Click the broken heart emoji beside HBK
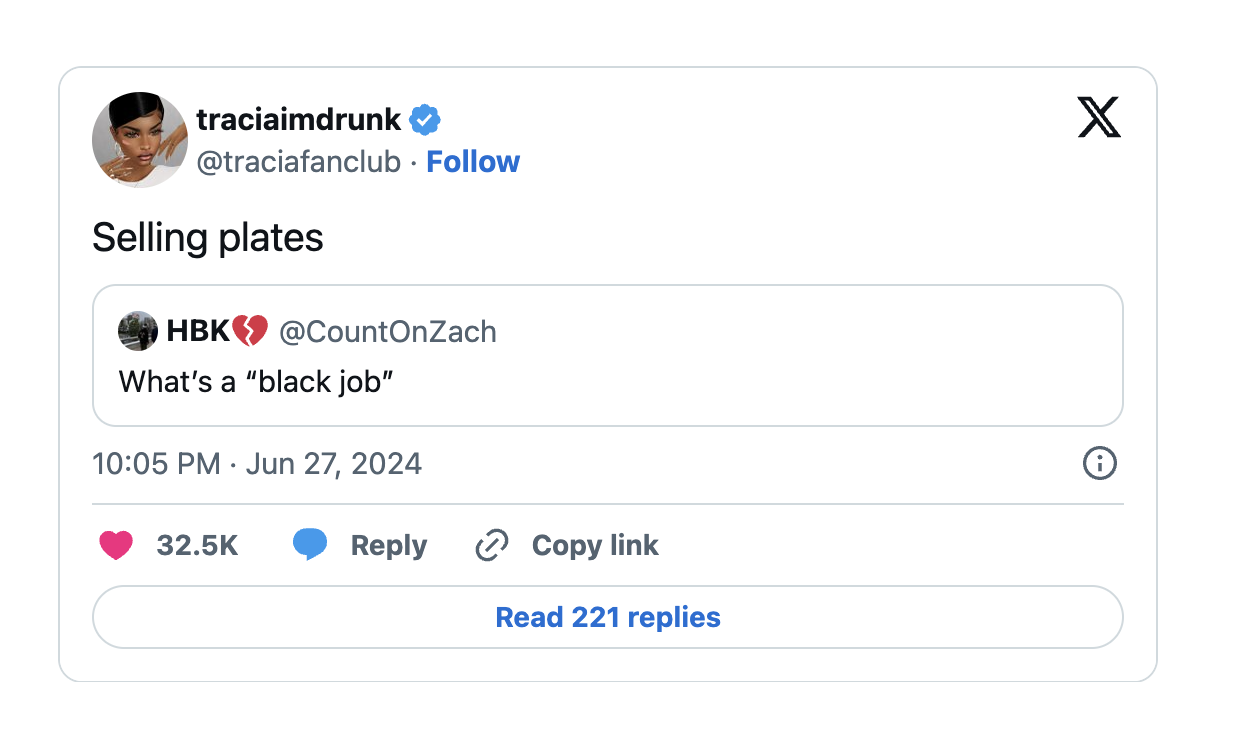The width and height of the screenshot is (1234, 754). [250, 331]
